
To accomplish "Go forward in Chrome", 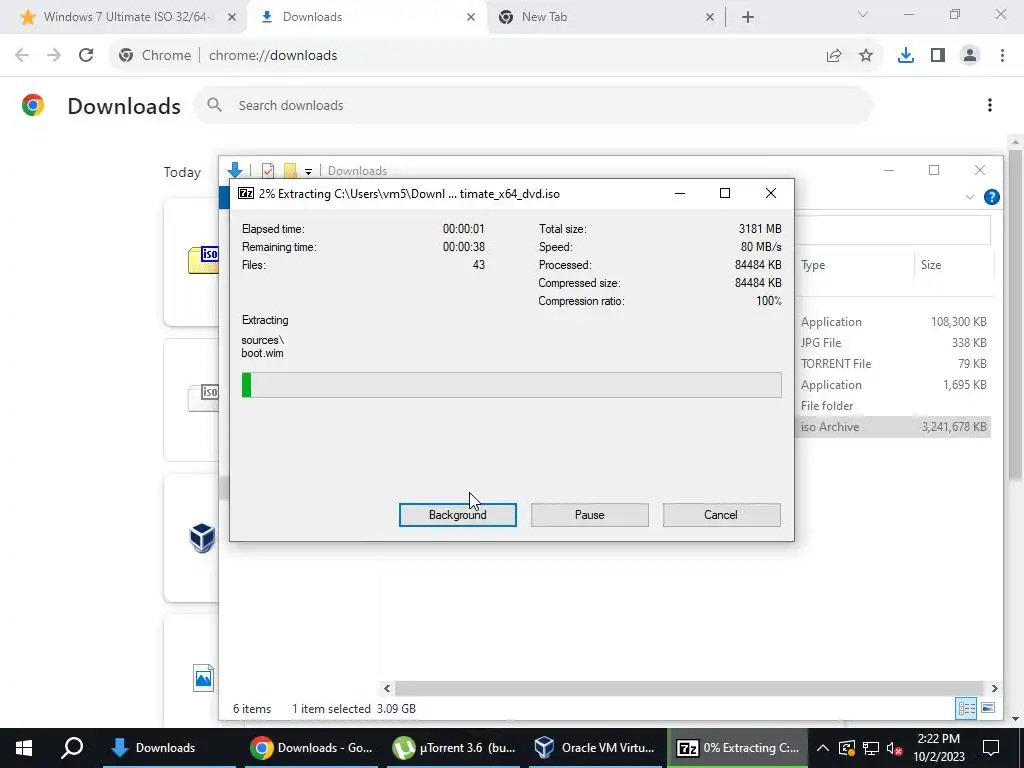I will 54,55.
